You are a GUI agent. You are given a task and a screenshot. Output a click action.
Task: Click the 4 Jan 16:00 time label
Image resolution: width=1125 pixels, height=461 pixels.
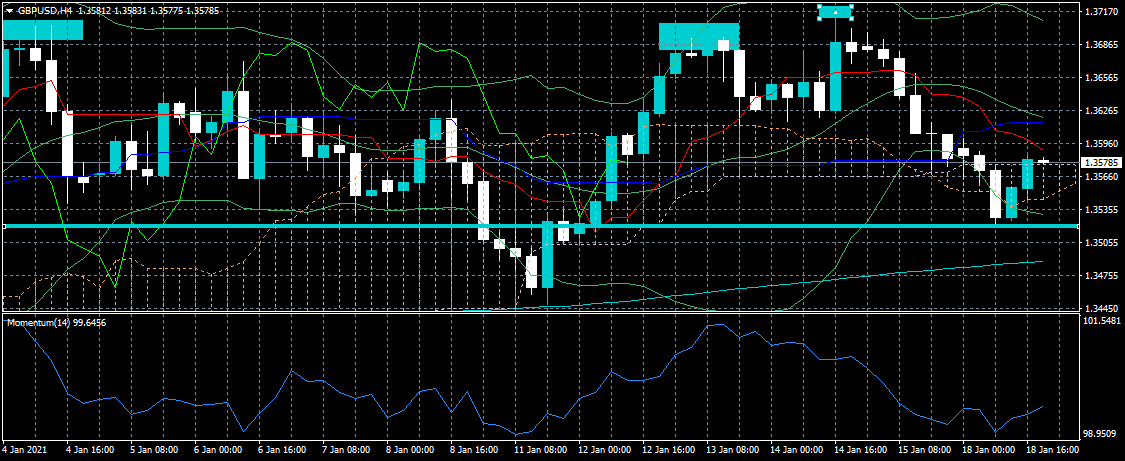pos(90,450)
